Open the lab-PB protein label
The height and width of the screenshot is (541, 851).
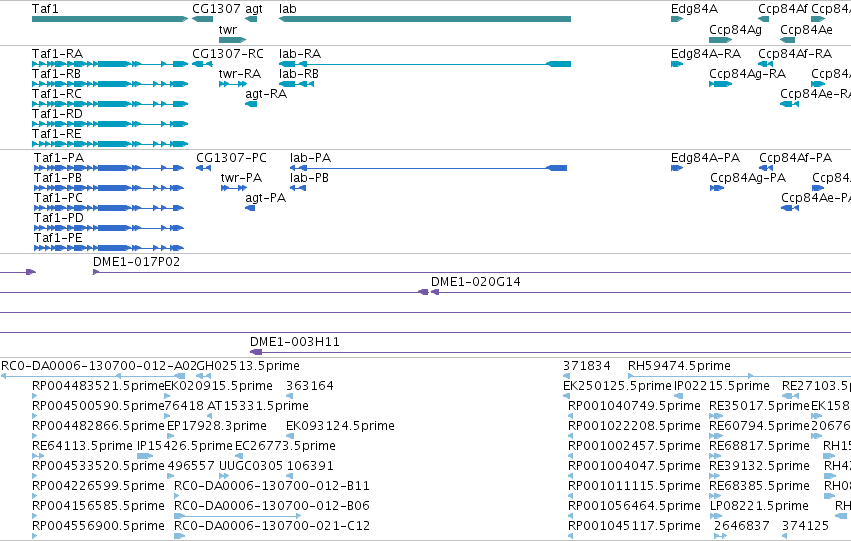click(x=309, y=178)
